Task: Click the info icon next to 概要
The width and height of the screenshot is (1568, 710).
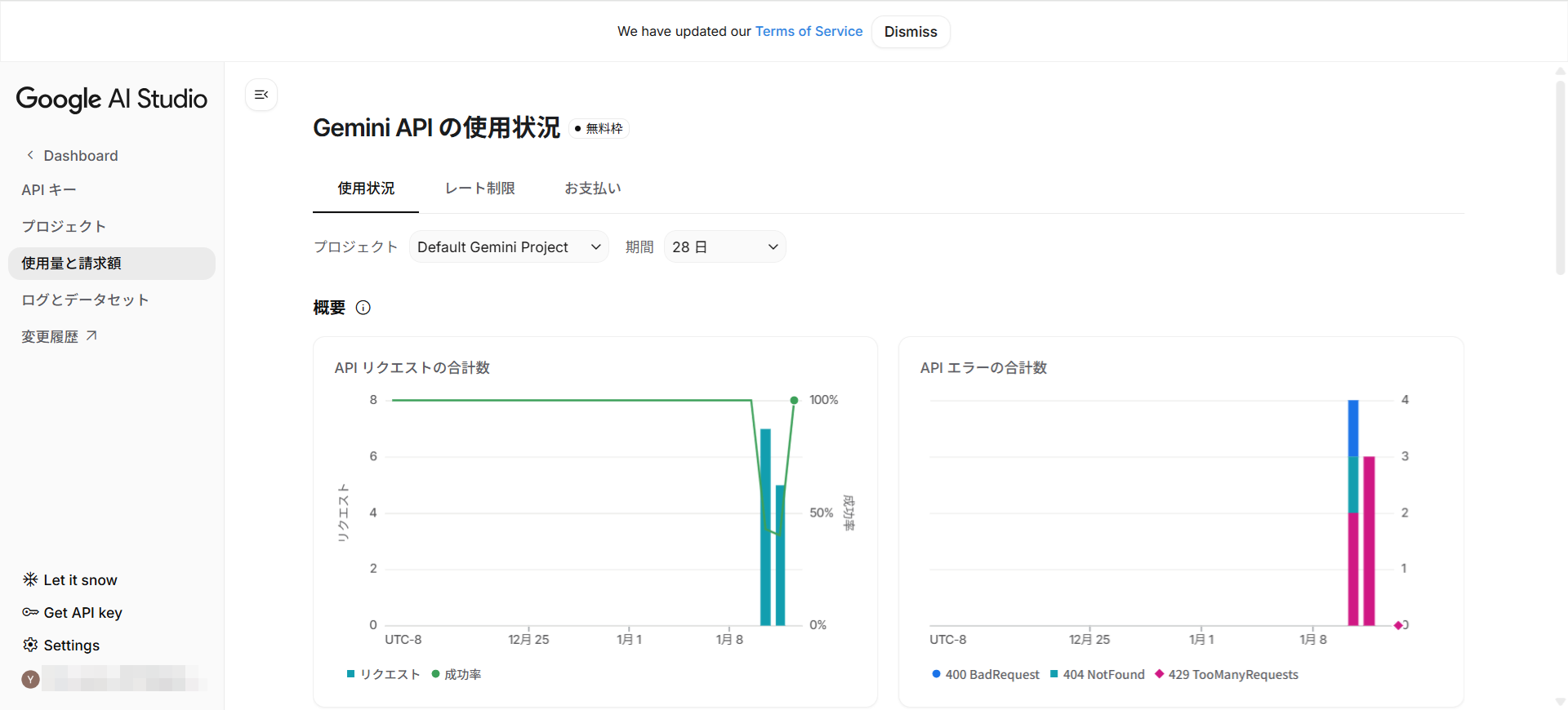Action: pos(363,308)
